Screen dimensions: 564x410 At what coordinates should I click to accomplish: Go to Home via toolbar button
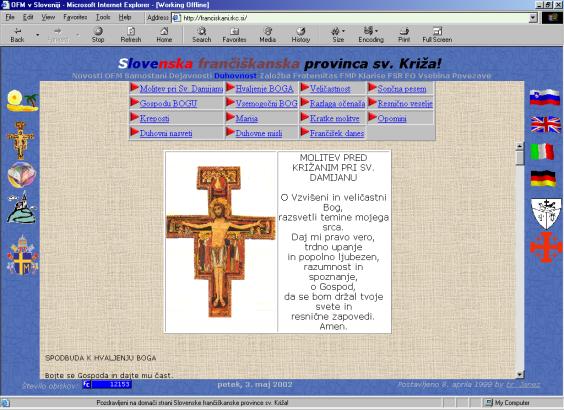(164, 35)
